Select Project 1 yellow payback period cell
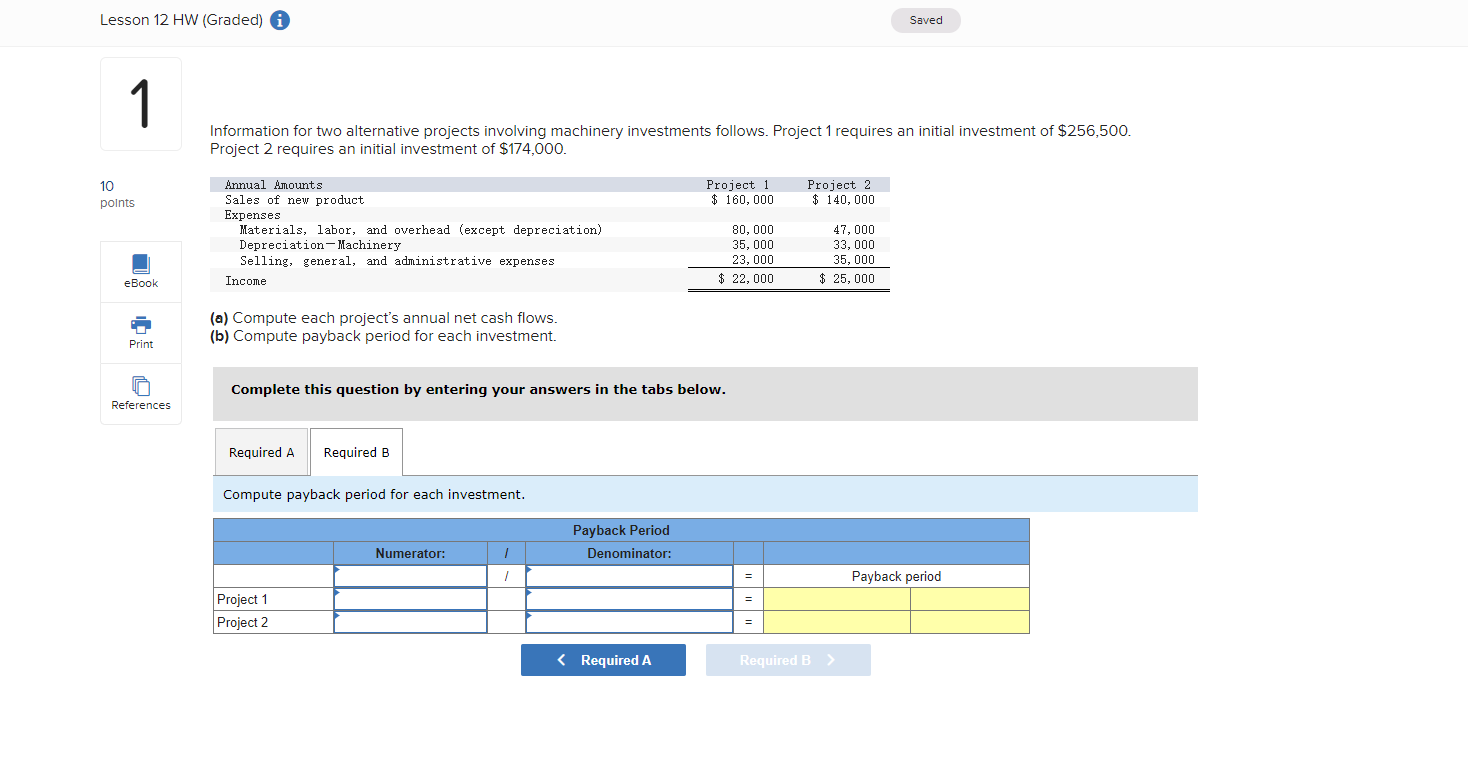The image size is (1468, 762). (x=836, y=598)
